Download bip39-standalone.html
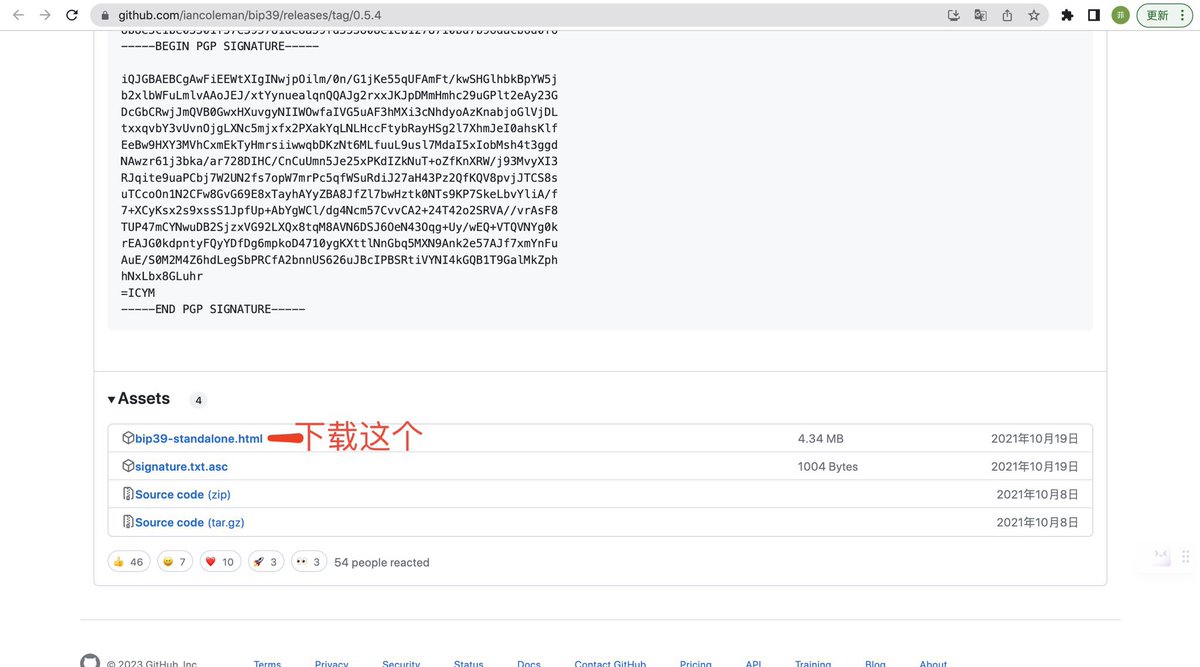This screenshot has width=1200, height=667. [199, 438]
